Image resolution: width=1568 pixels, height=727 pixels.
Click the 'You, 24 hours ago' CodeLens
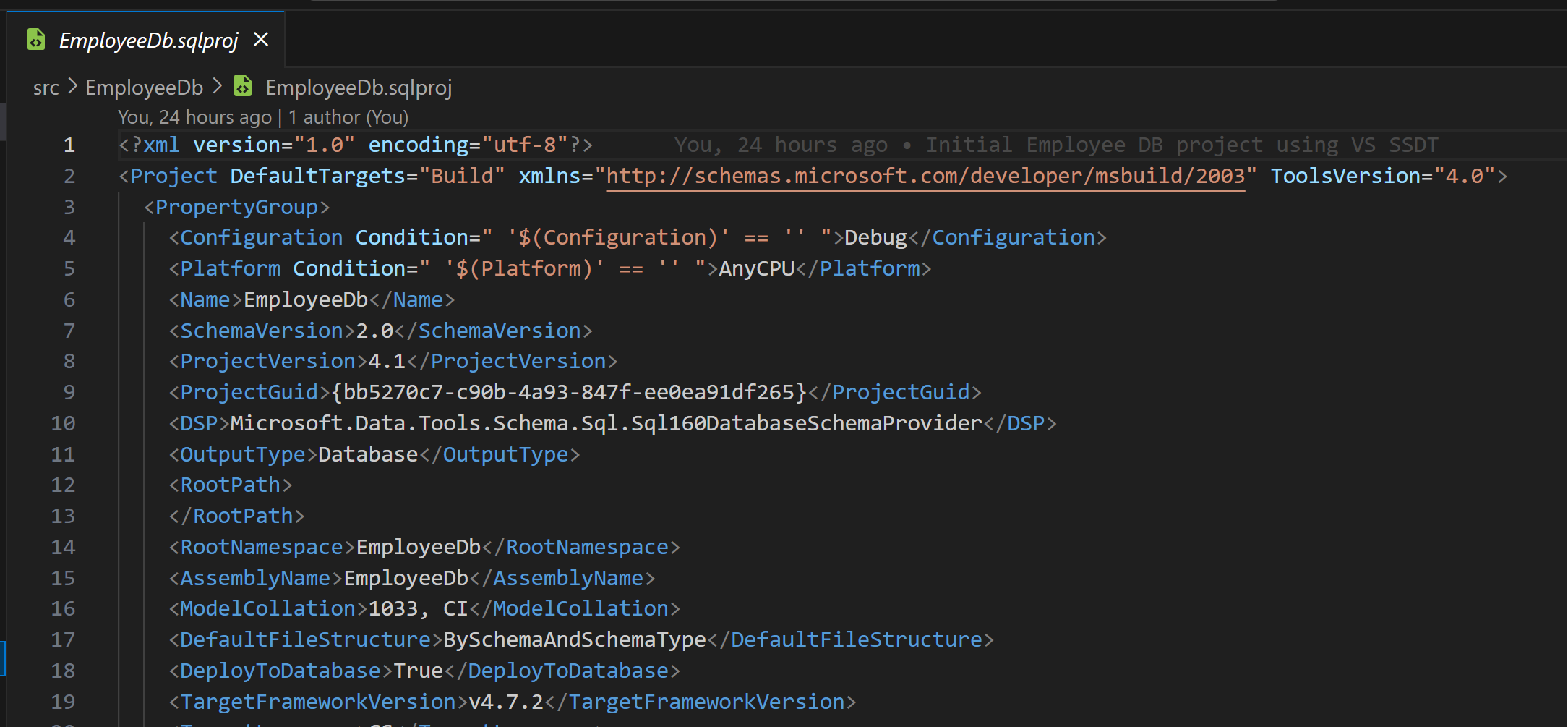195,117
